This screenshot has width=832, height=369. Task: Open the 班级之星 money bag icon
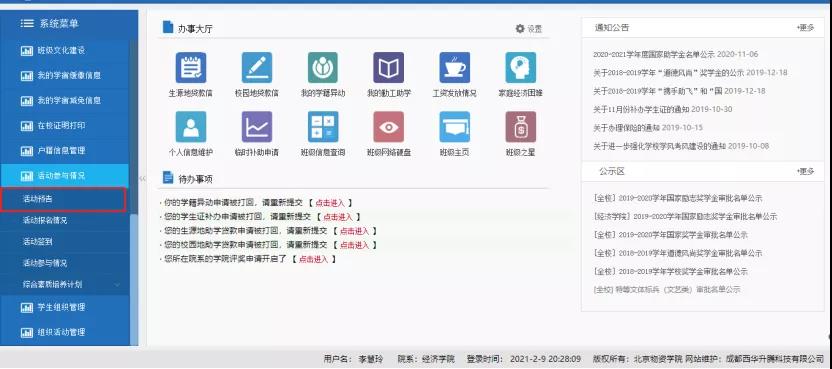(521, 127)
